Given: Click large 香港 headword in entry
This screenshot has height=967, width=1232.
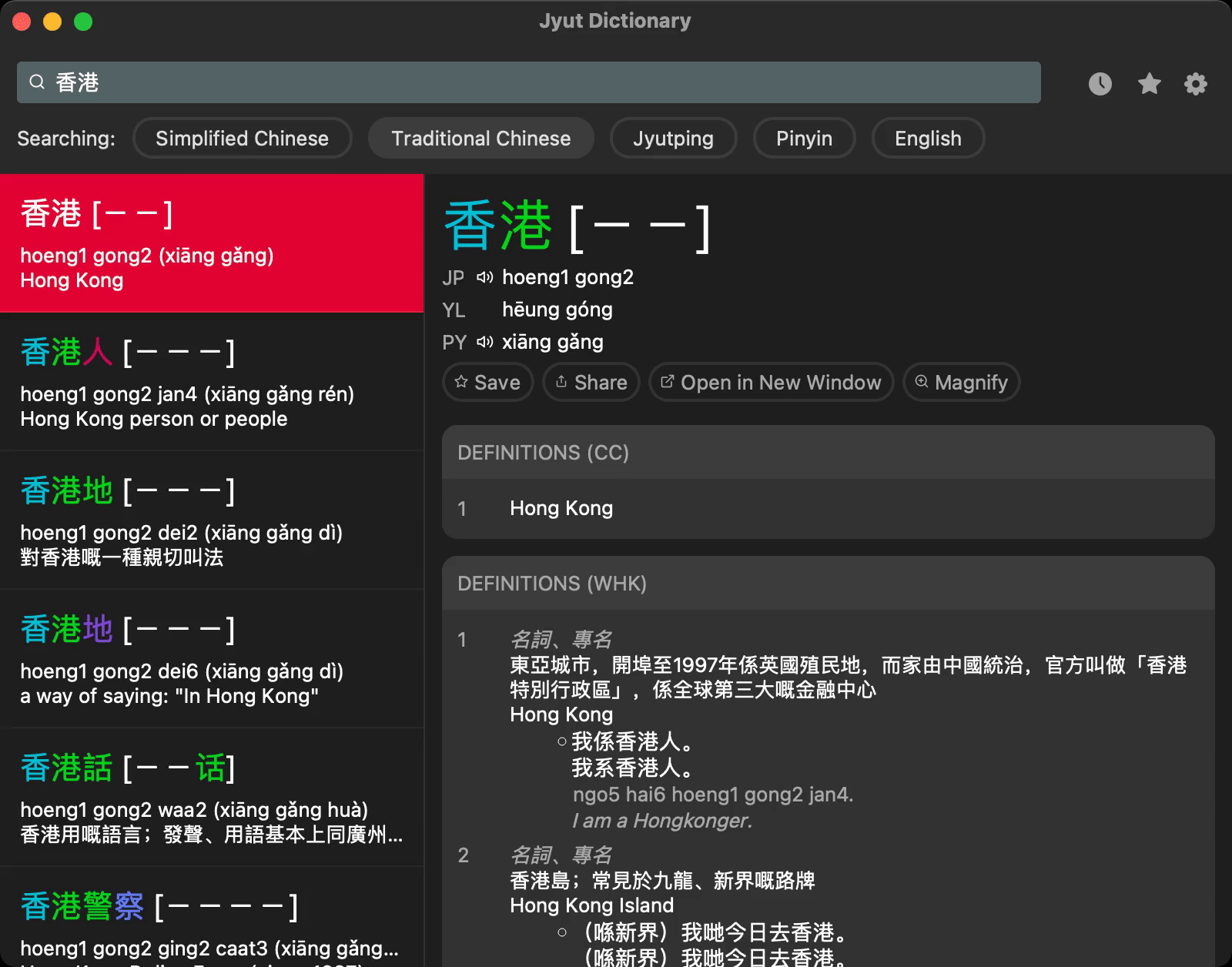Looking at the screenshot, I should [498, 226].
